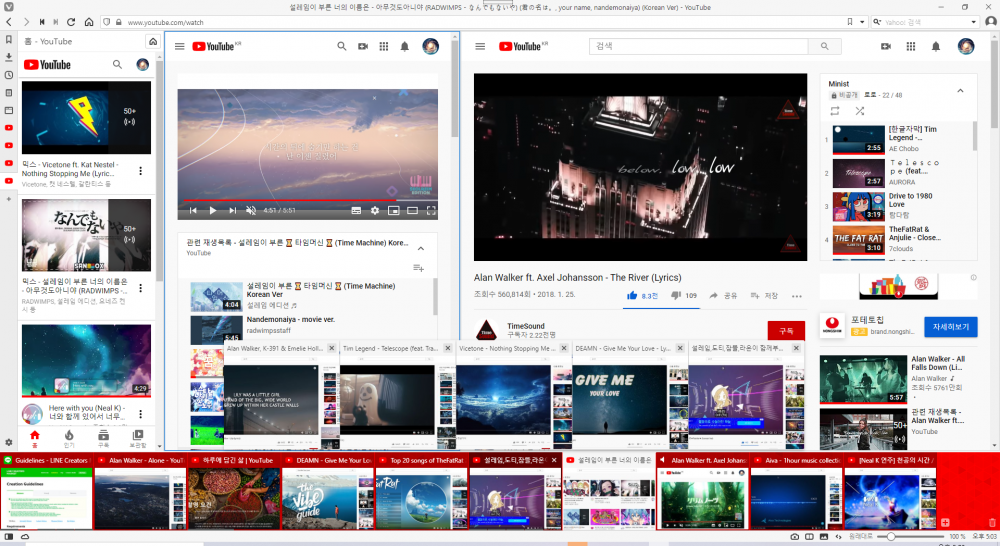Click red subscribe button for TimeSound
1000x546 pixels.
coord(786,331)
